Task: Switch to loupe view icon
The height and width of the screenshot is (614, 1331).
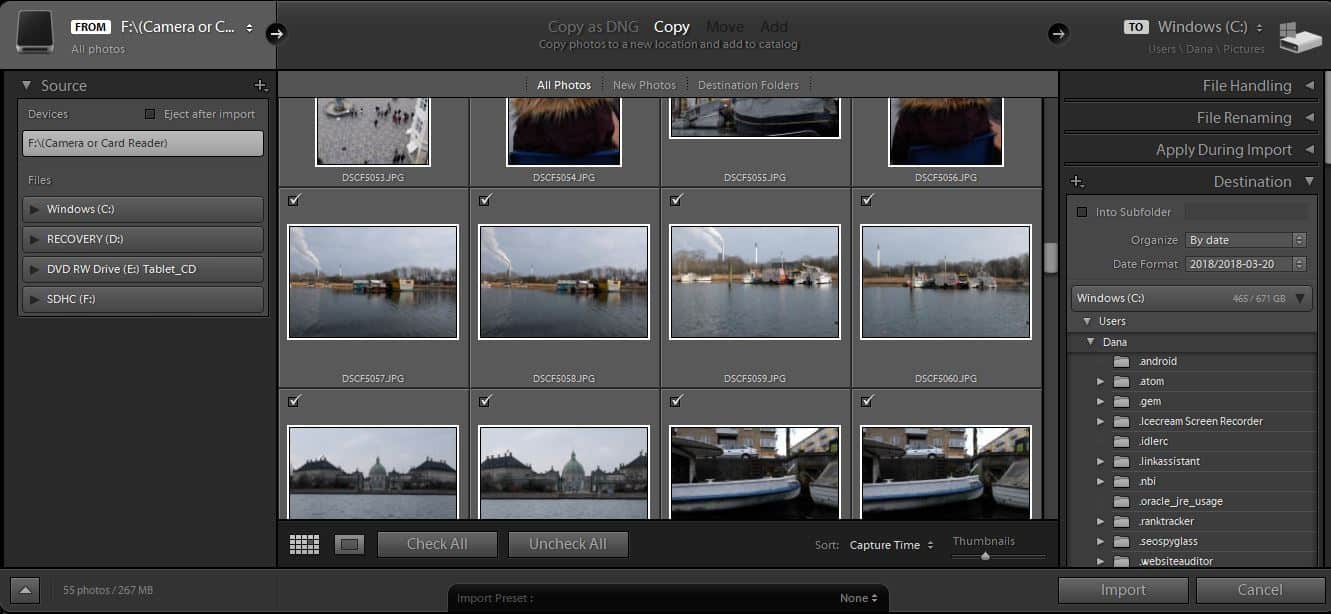Action: point(349,544)
